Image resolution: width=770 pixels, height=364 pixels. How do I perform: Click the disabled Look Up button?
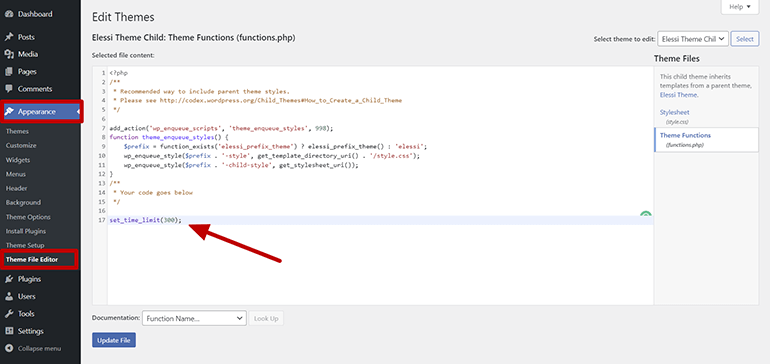click(266, 318)
